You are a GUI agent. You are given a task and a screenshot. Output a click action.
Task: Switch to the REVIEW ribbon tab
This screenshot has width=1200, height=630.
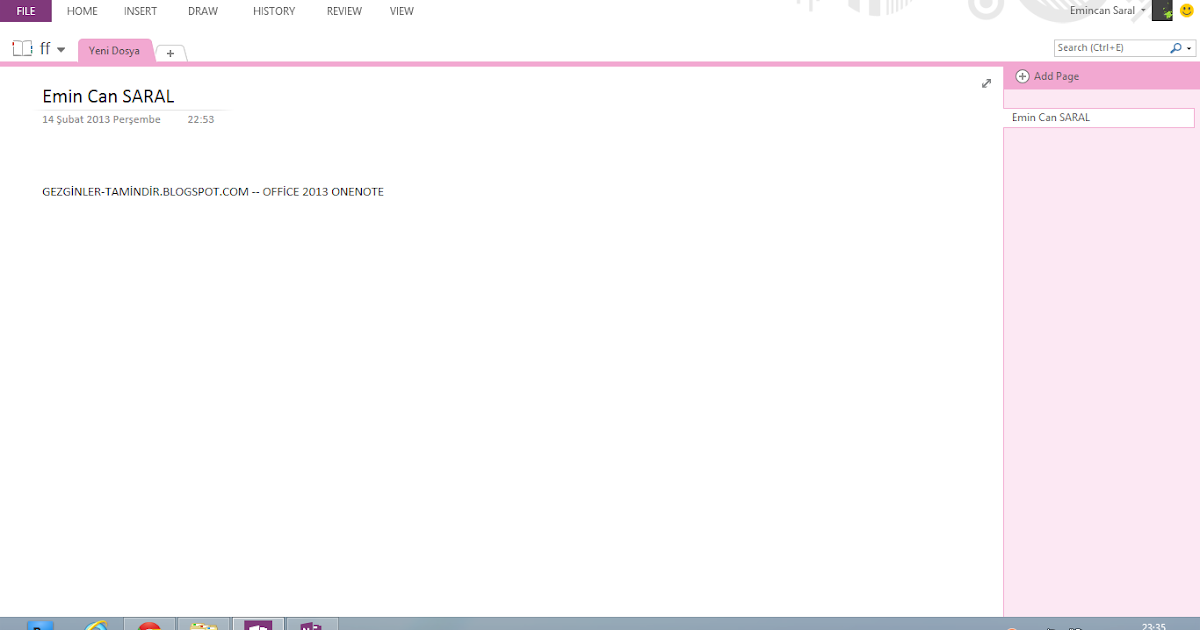[344, 11]
